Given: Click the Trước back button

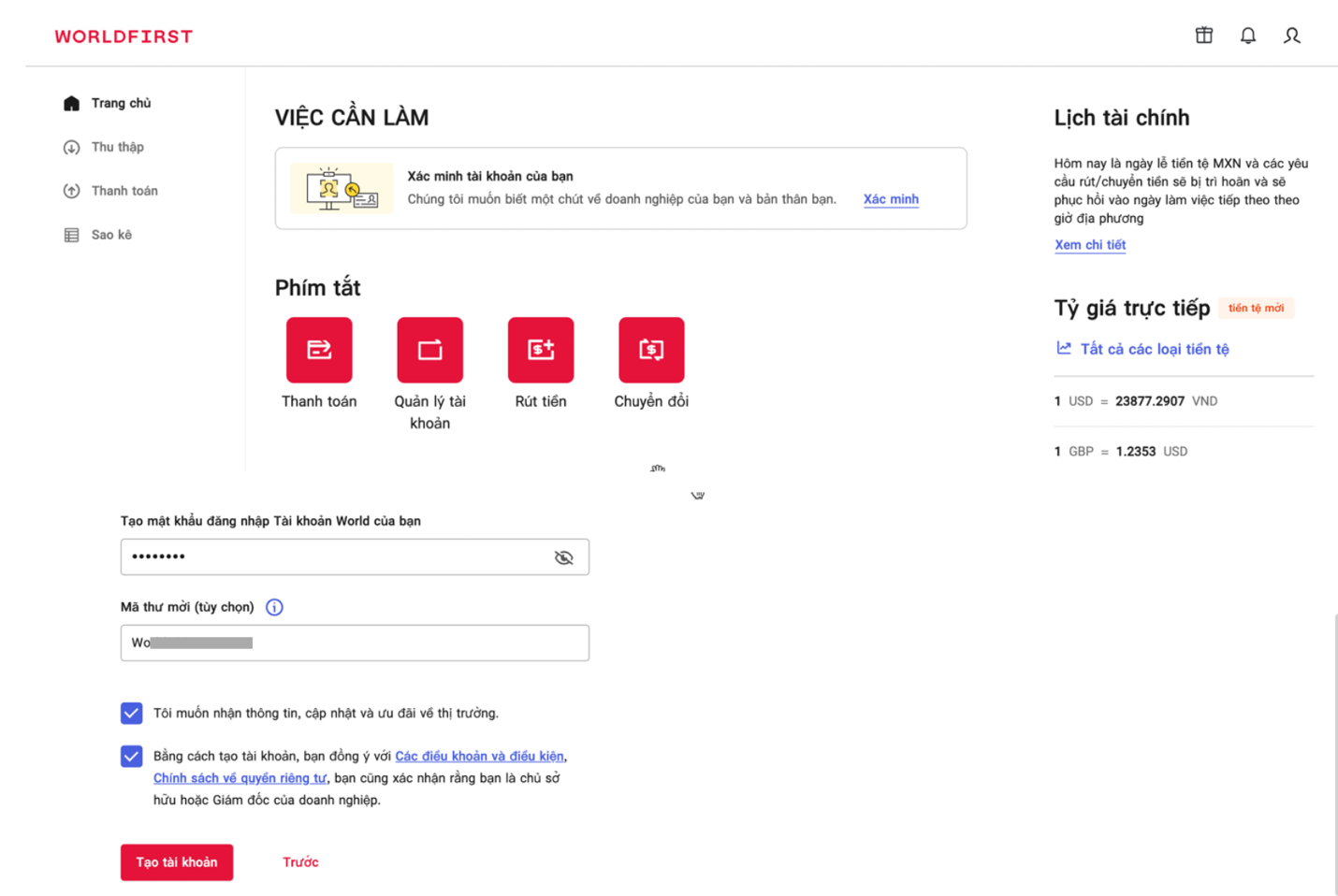Looking at the screenshot, I should (x=300, y=862).
